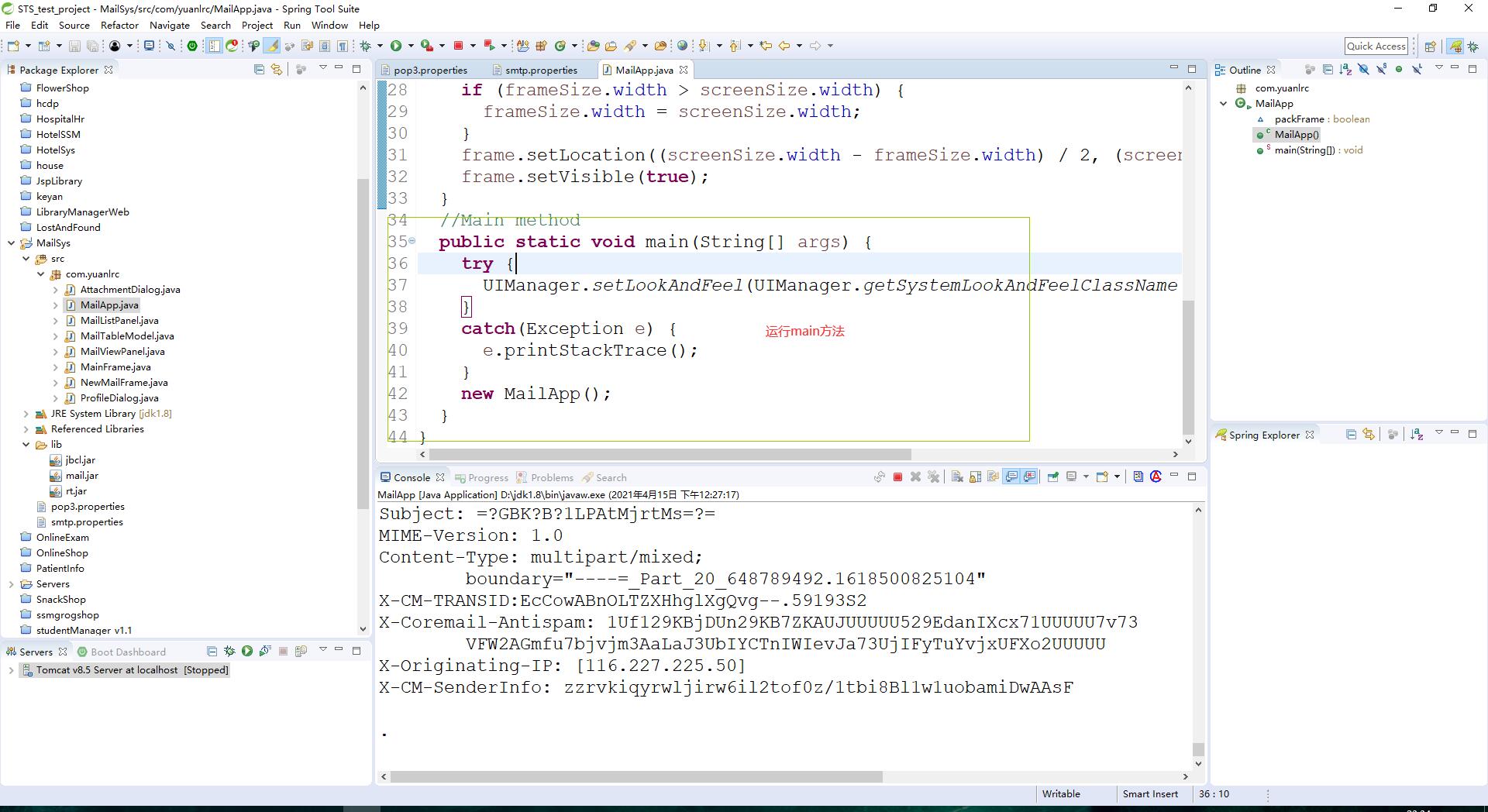Select MainFrame.java in Package Explorer
Image resolution: width=1488 pixels, height=812 pixels.
coord(115,367)
